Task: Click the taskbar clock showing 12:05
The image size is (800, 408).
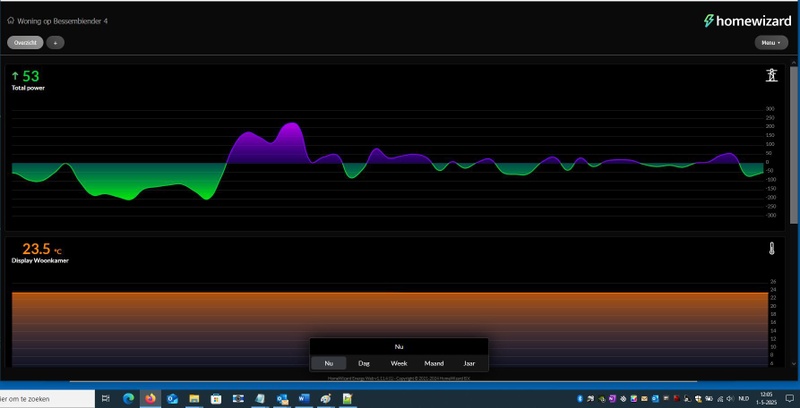Action: pos(767,398)
